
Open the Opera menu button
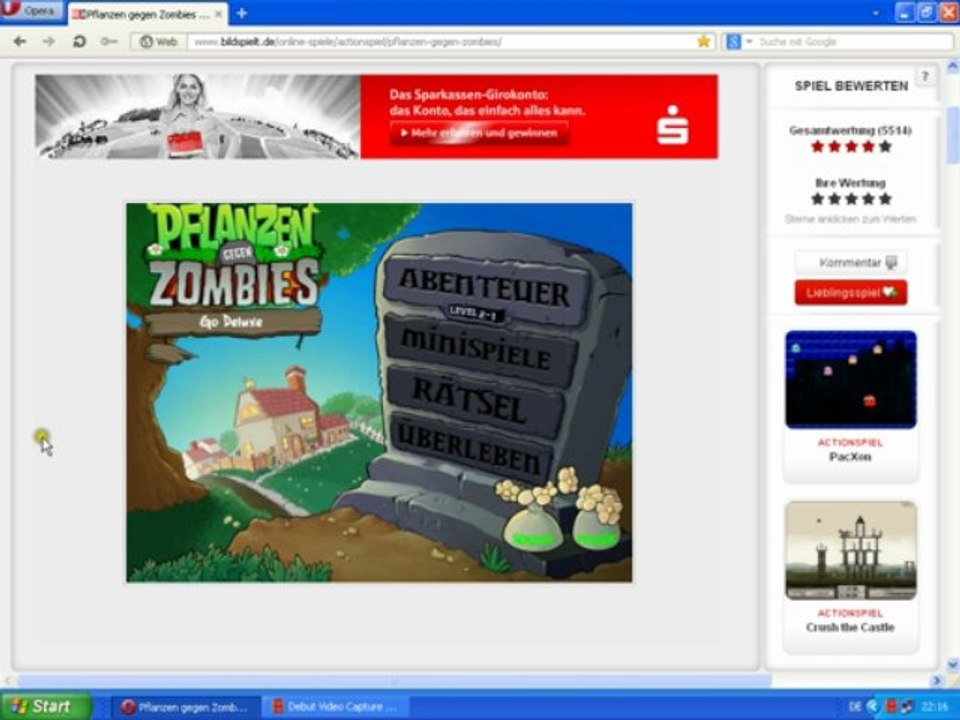point(32,10)
